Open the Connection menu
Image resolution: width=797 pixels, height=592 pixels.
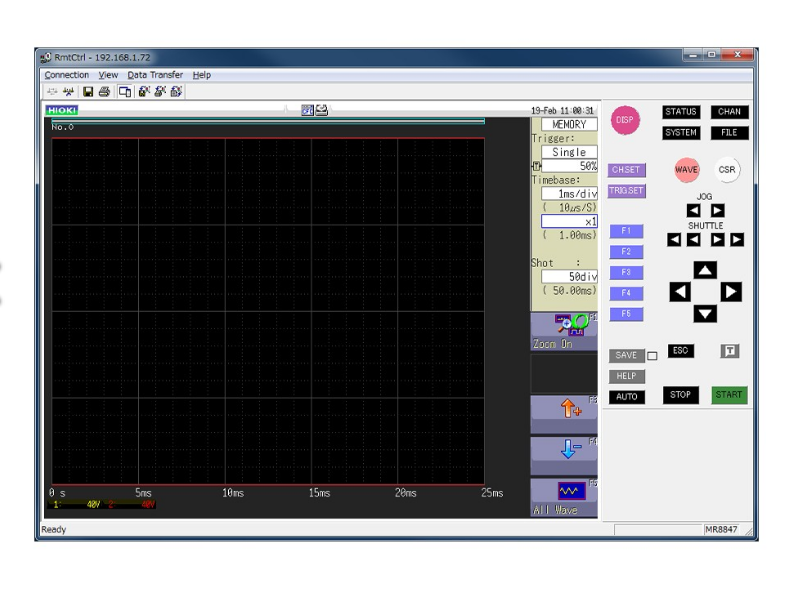pos(66,75)
